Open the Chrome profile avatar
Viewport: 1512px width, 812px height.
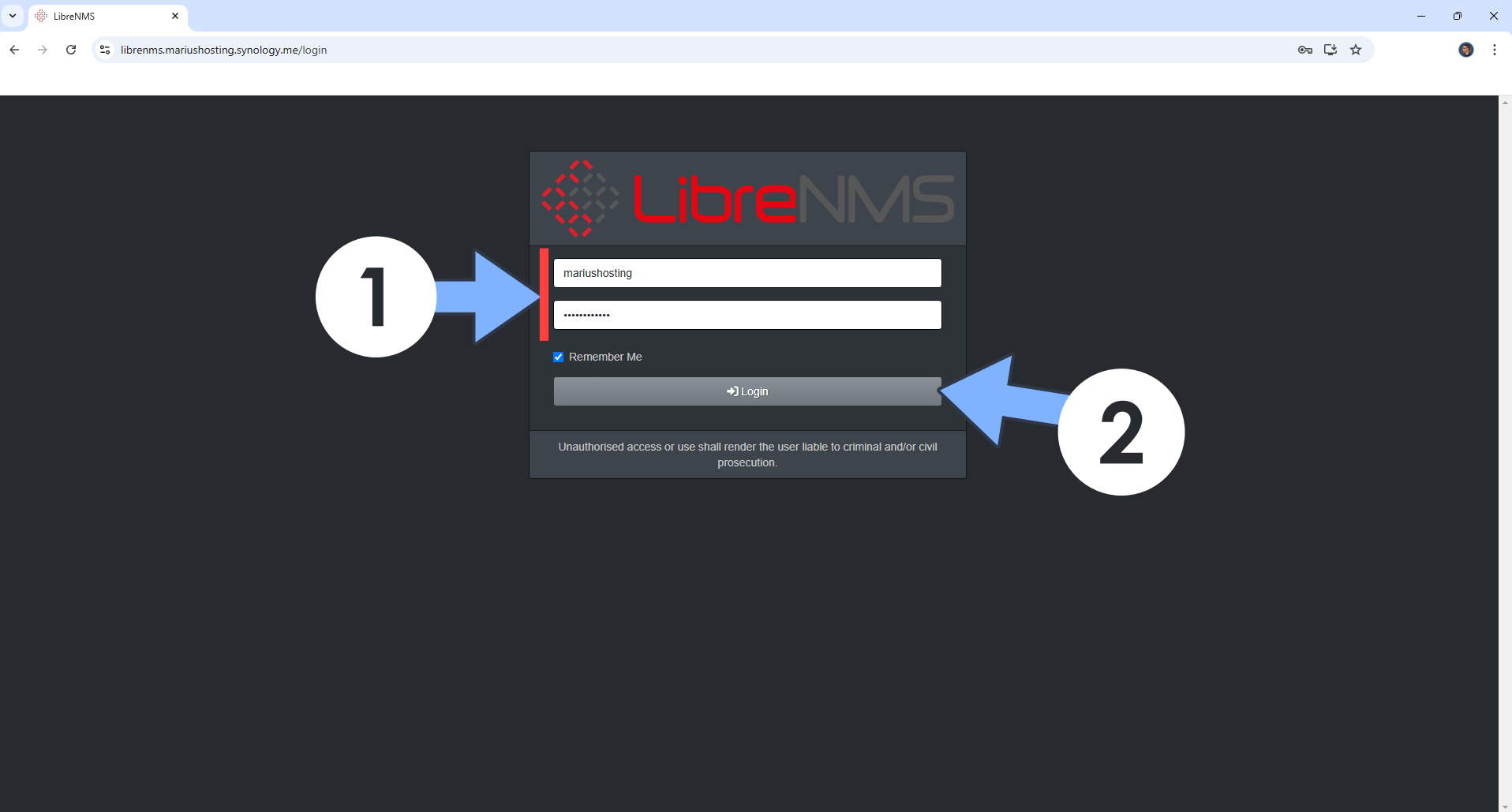click(1466, 50)
